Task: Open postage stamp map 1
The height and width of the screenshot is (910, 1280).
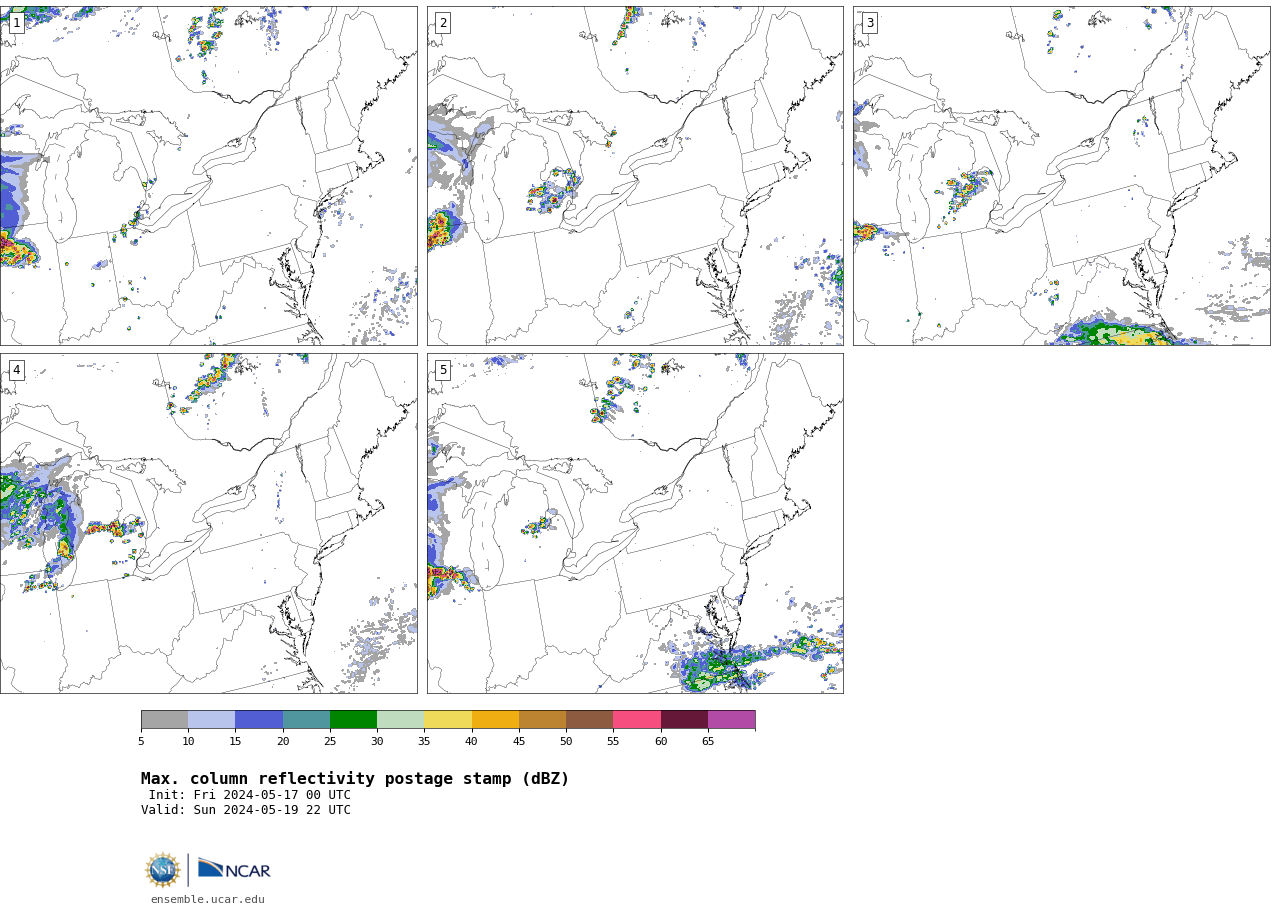Action: tap(208, 176)
